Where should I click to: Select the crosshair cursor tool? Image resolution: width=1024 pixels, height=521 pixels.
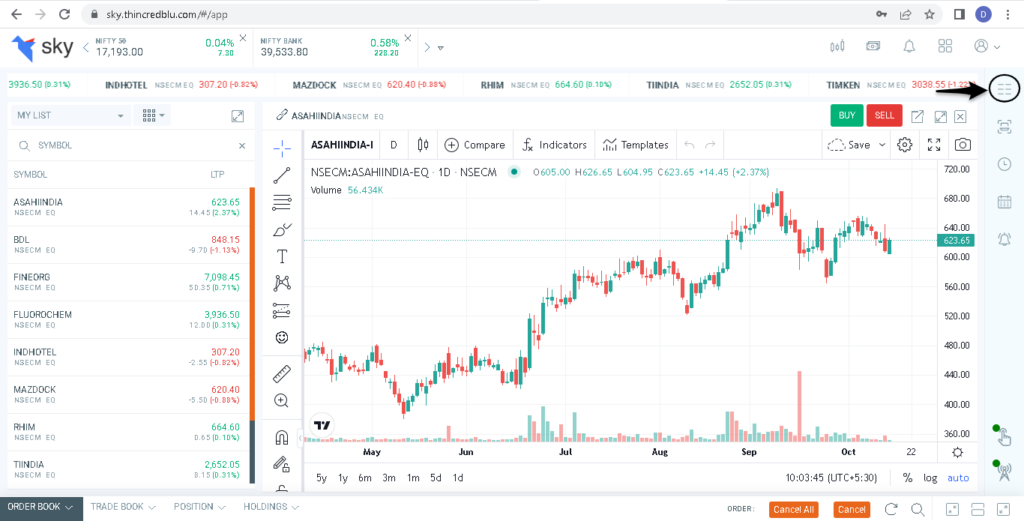point(282,148)
